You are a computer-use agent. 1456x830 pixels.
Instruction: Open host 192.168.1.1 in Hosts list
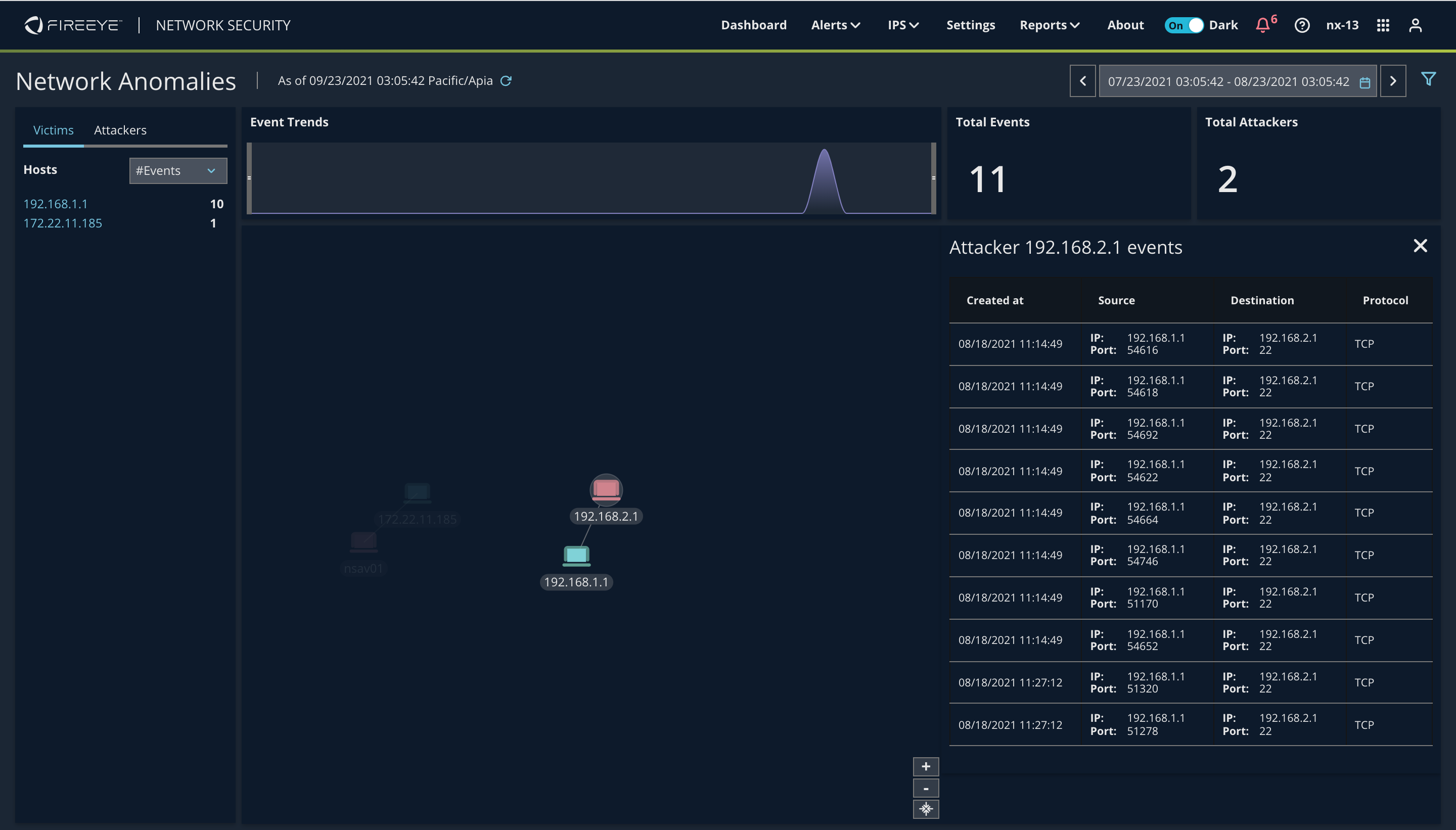click(55, 204)
